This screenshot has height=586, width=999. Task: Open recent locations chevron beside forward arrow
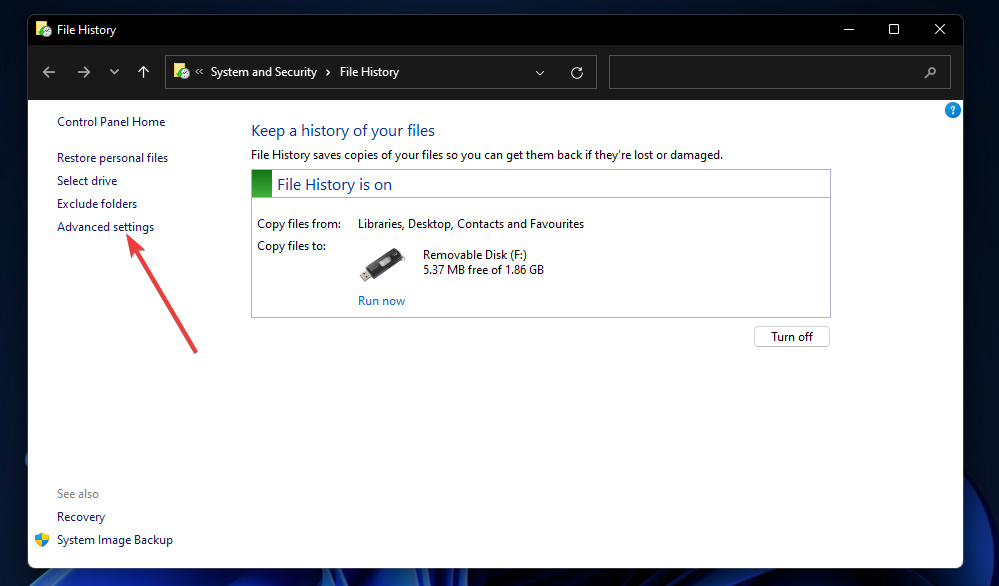pyautogui.click(x=114, y=72)
